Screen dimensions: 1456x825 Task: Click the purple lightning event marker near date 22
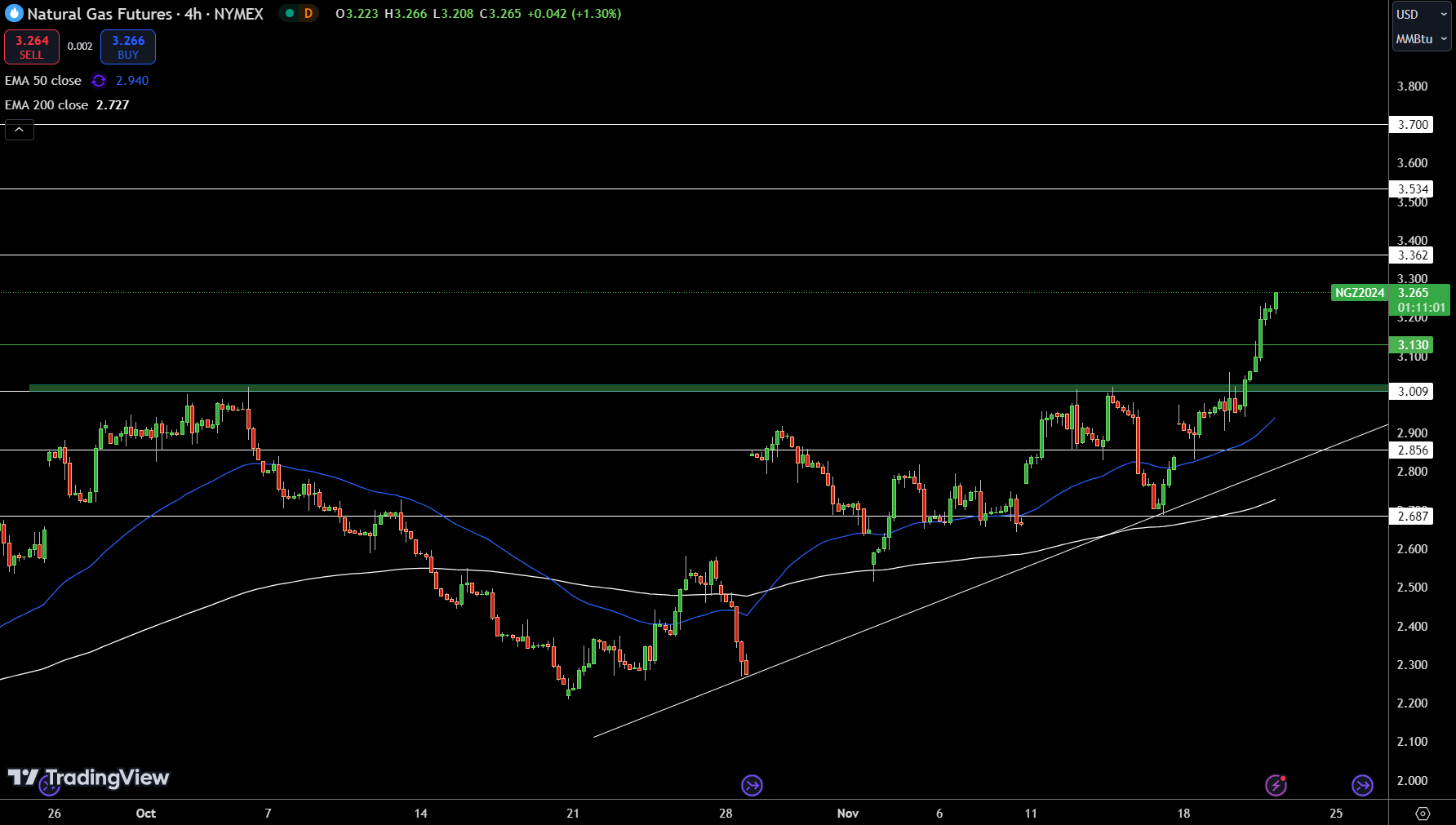click(1276, 785)
